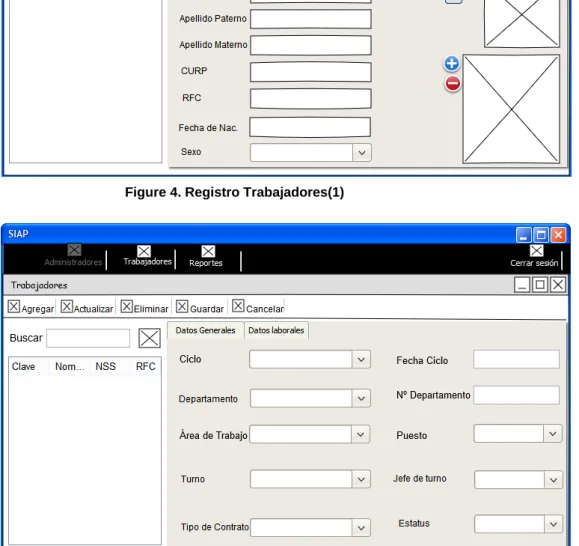Click the Eliminar toolbar button
Image resolution: width=579 pixels, height=546 pixels.
[145, 307]
